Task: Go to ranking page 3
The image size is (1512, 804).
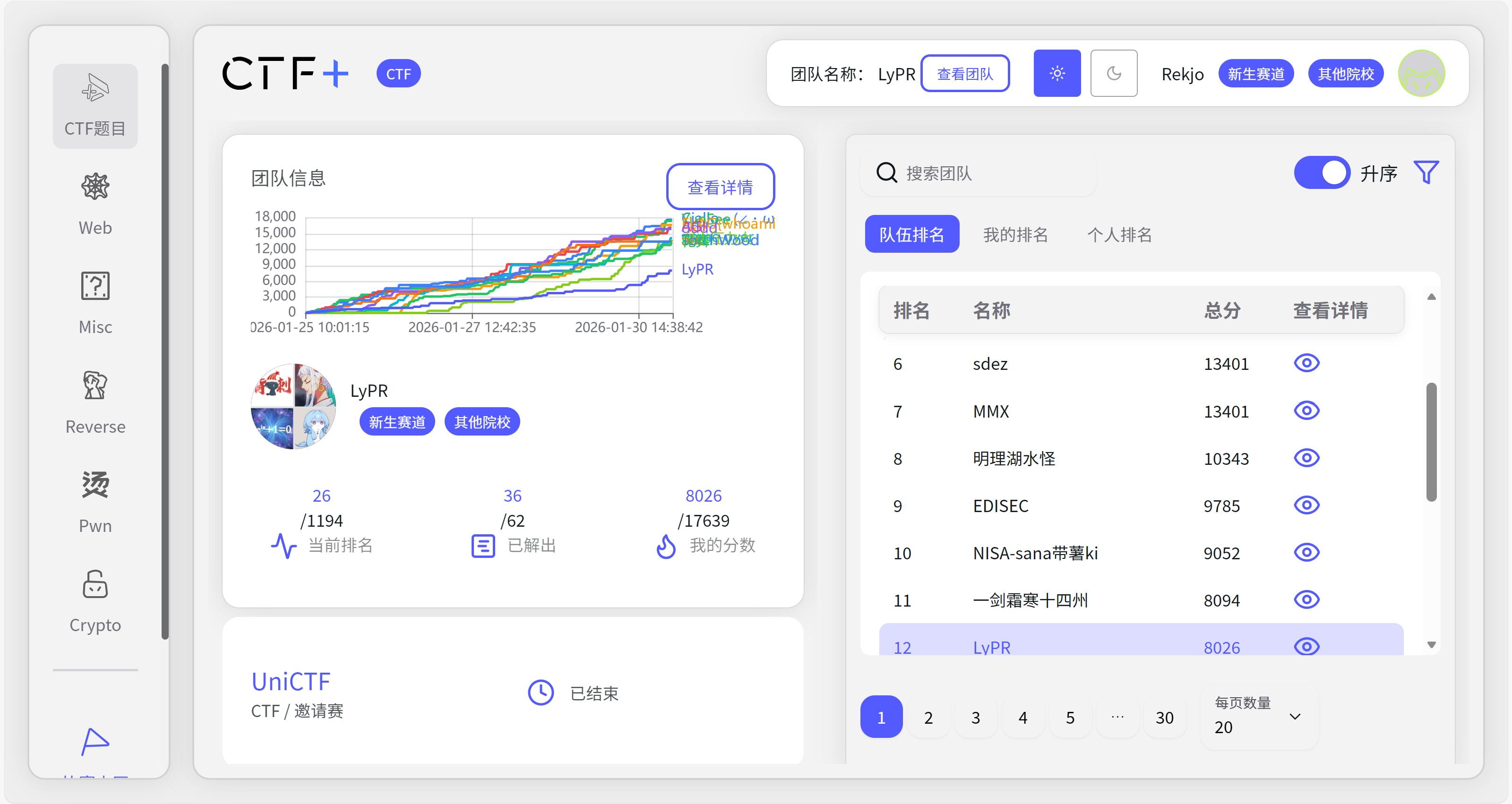Action: (x=976, y=717)
